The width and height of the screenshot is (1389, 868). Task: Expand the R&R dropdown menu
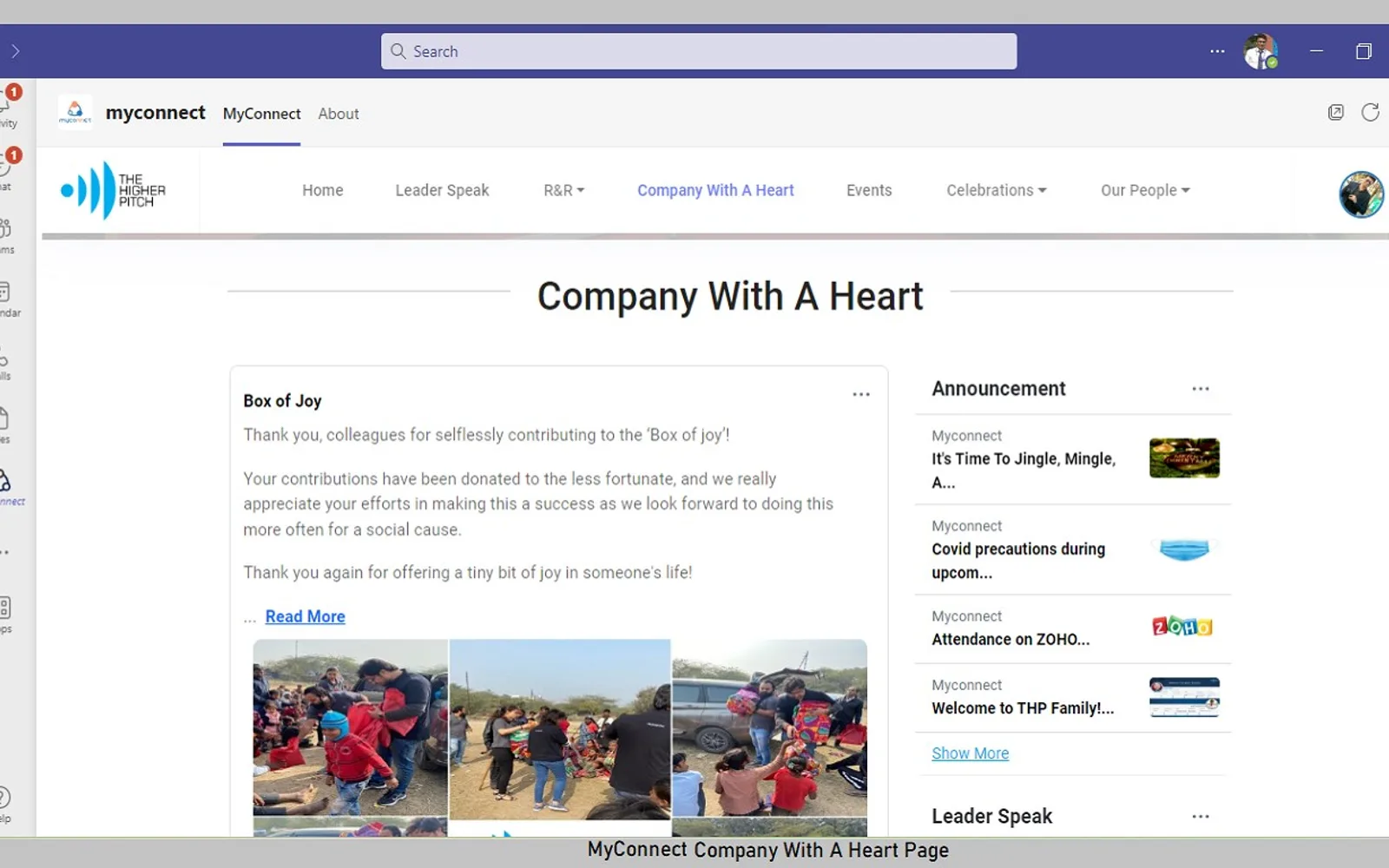point(563,190)
